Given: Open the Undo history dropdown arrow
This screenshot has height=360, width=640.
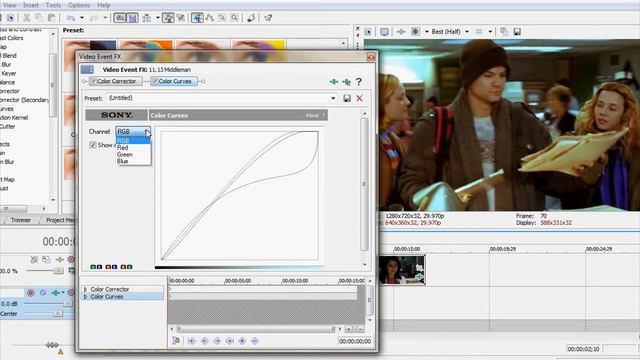Looking at the screenshot, I should coord(82,18).
